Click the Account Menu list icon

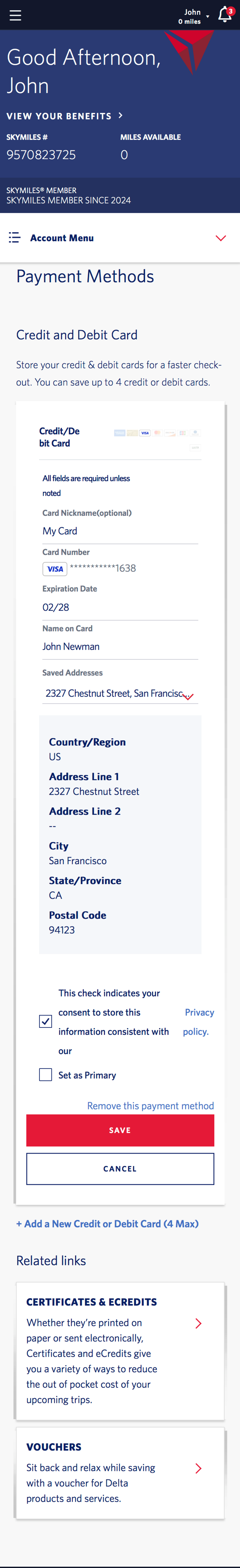(x=14, y=238)
